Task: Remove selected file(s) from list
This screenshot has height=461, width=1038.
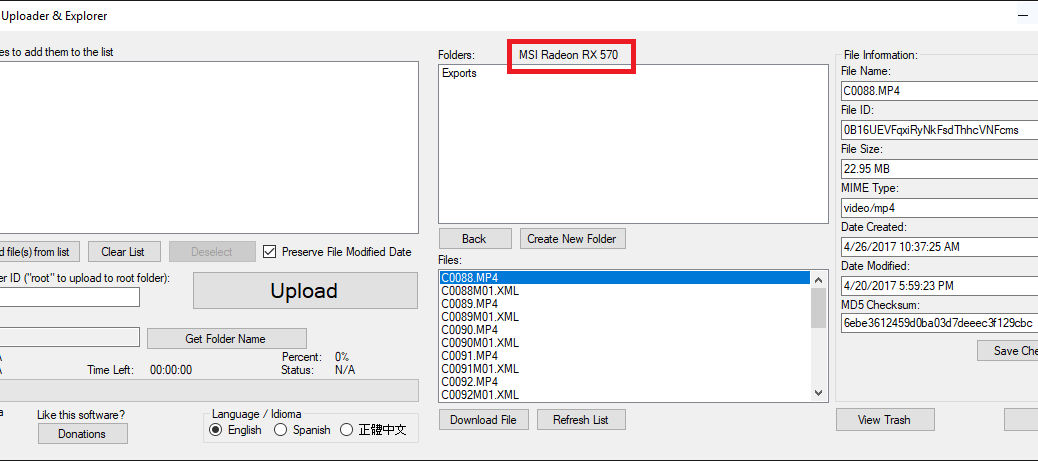Action: [x=40, y=252]
